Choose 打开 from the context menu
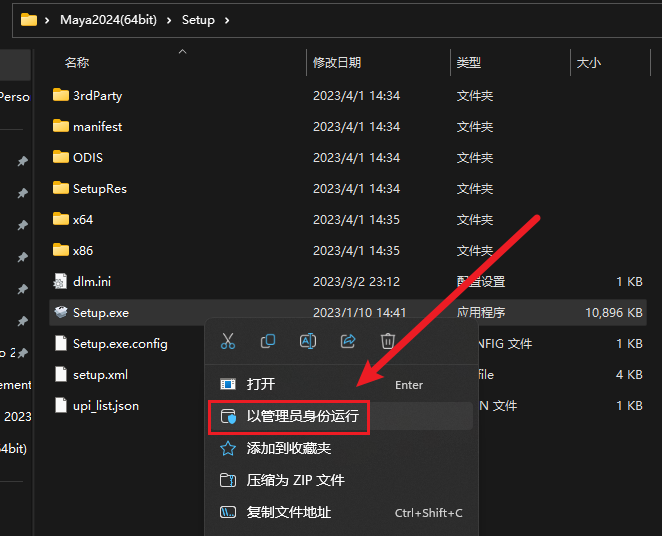This screenshot has width=662, height=536. [x=341, y=384]
